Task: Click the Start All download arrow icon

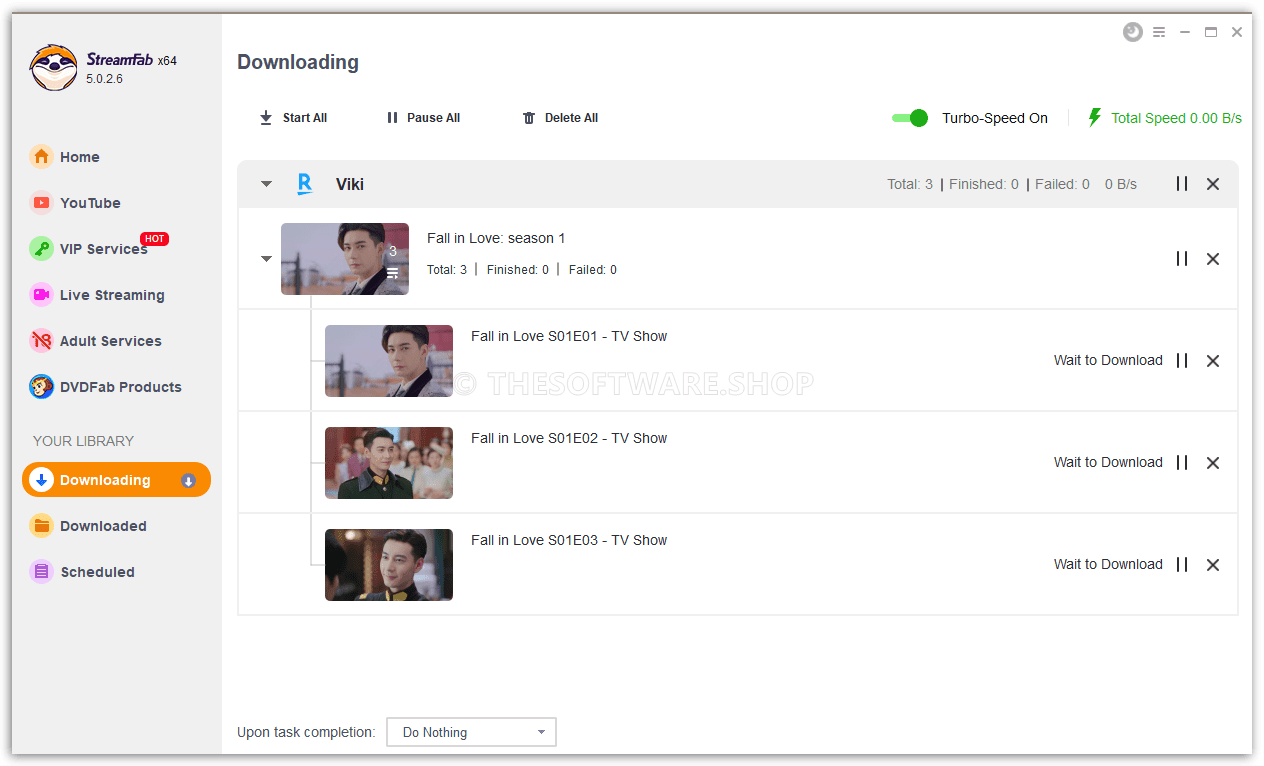Action: (x=266, y=118)
